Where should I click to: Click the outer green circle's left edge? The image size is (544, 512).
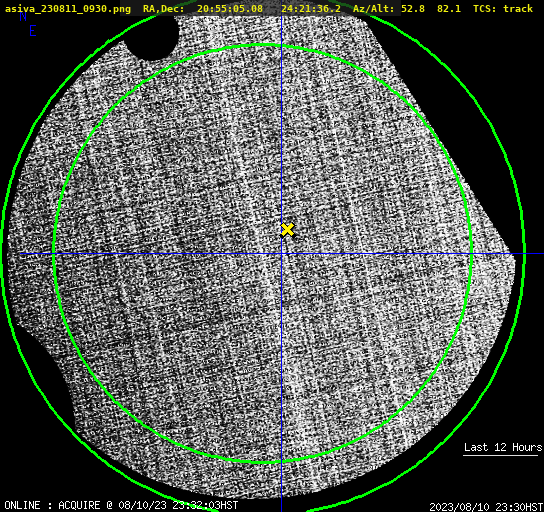click(2, 254)
